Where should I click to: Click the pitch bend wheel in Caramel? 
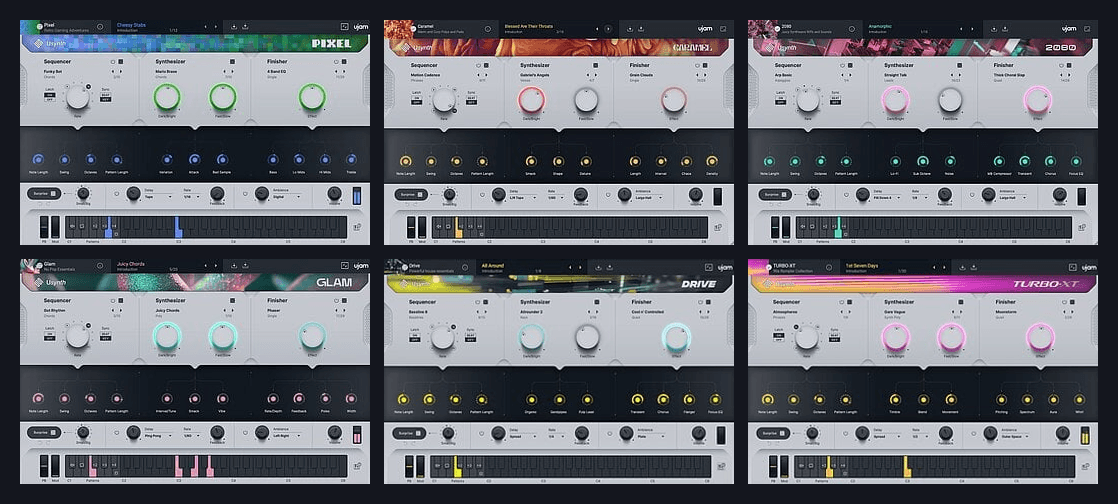[x=411, y=228]
